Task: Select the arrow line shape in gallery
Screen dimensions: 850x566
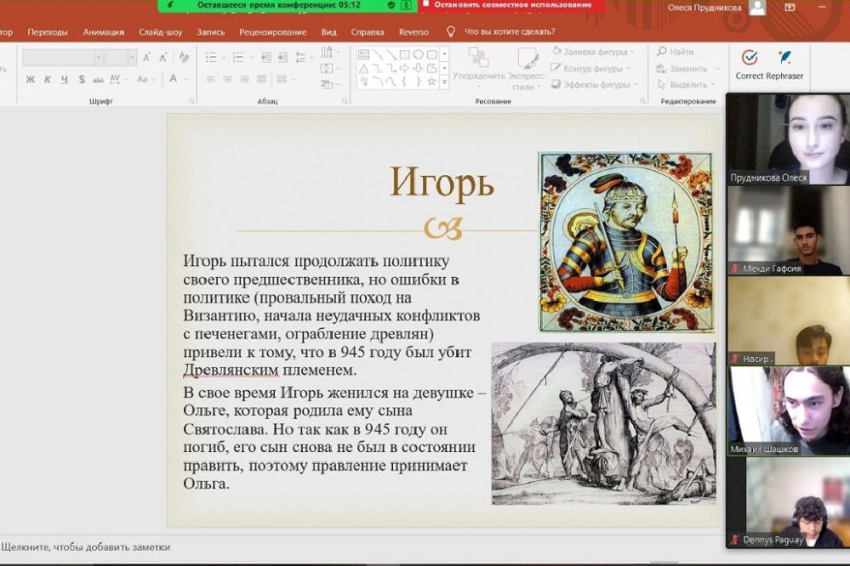Action: (x=391, y=55)
